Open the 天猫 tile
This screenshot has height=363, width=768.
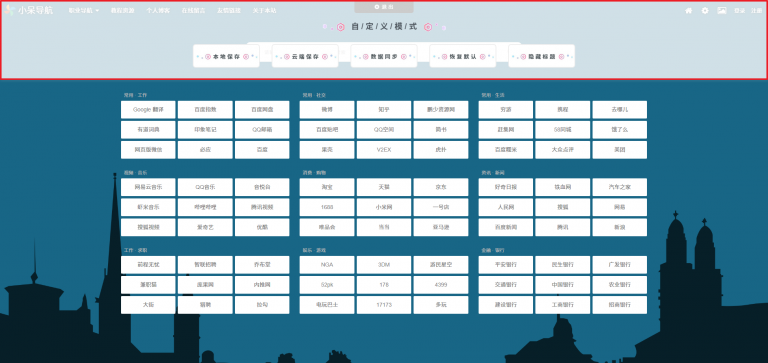coord(384,187)
